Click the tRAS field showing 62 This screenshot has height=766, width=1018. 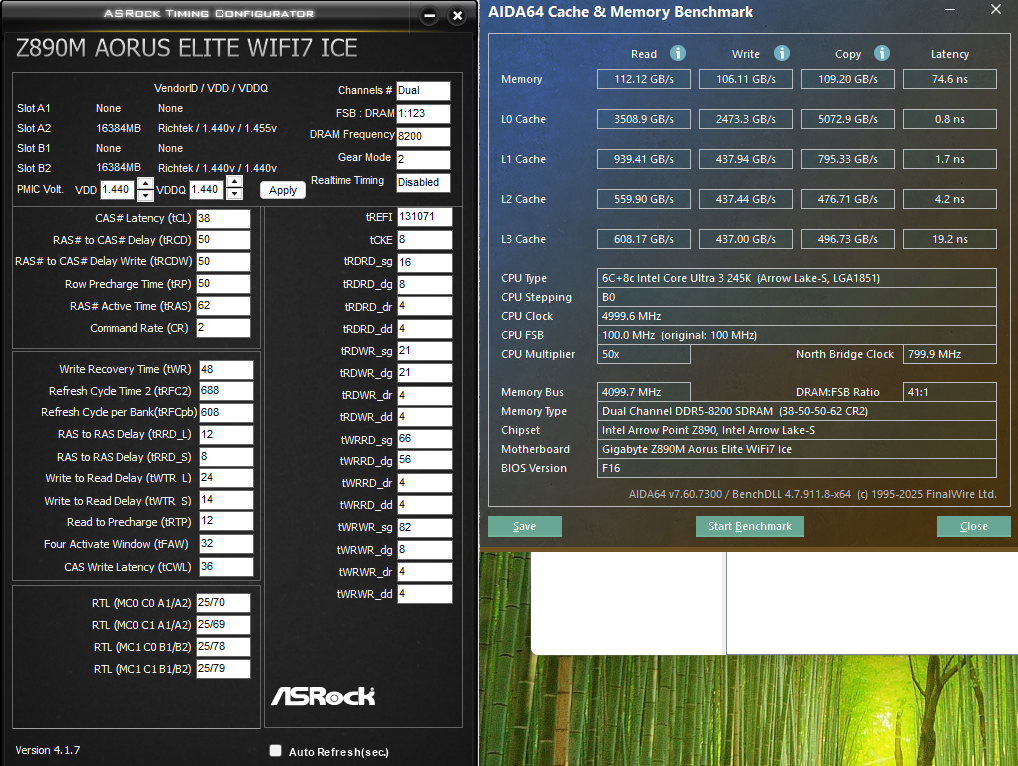click(x=223, y=306)
